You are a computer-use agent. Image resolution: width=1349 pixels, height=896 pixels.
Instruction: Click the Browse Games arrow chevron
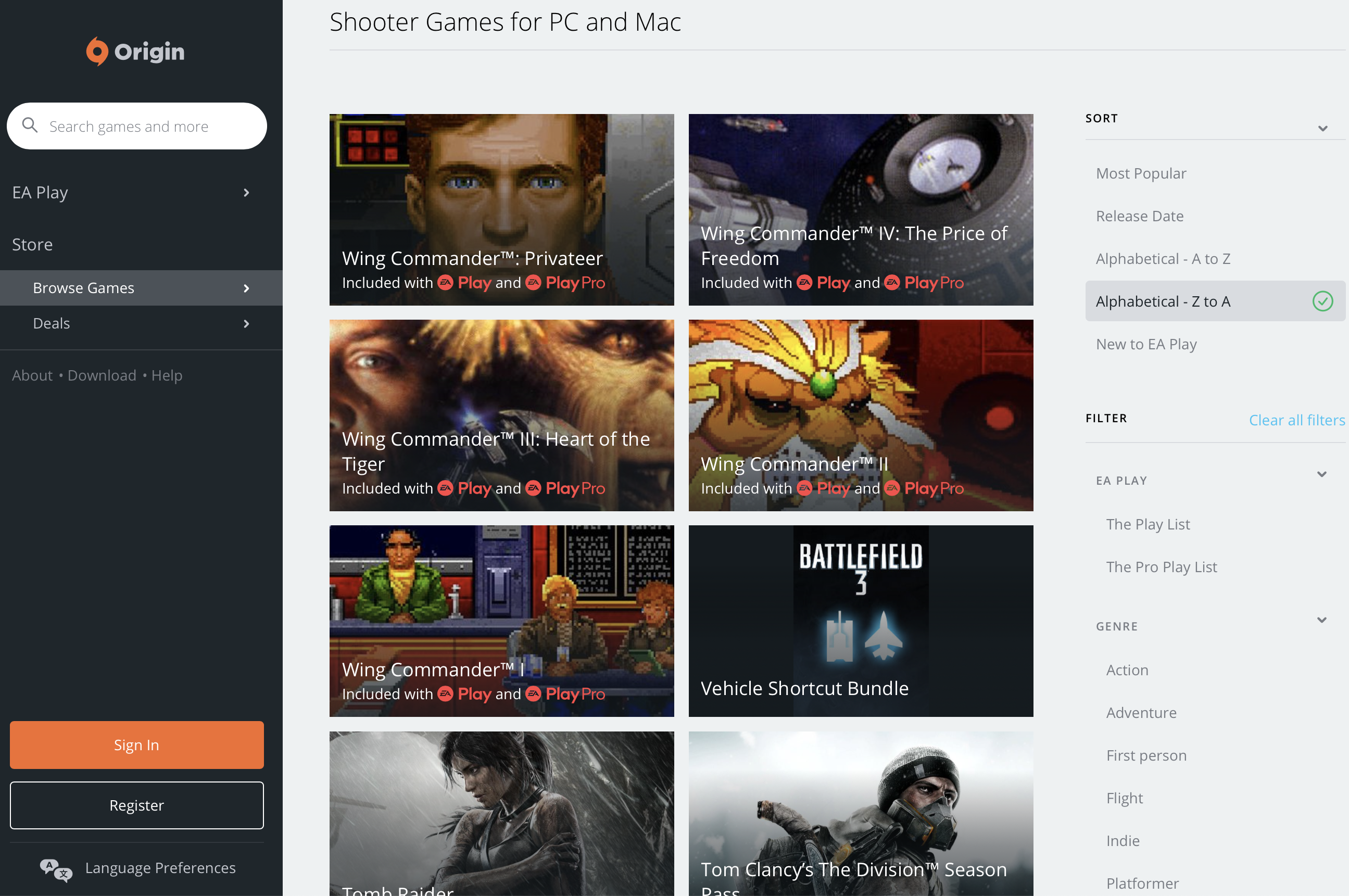coord(246,288)
